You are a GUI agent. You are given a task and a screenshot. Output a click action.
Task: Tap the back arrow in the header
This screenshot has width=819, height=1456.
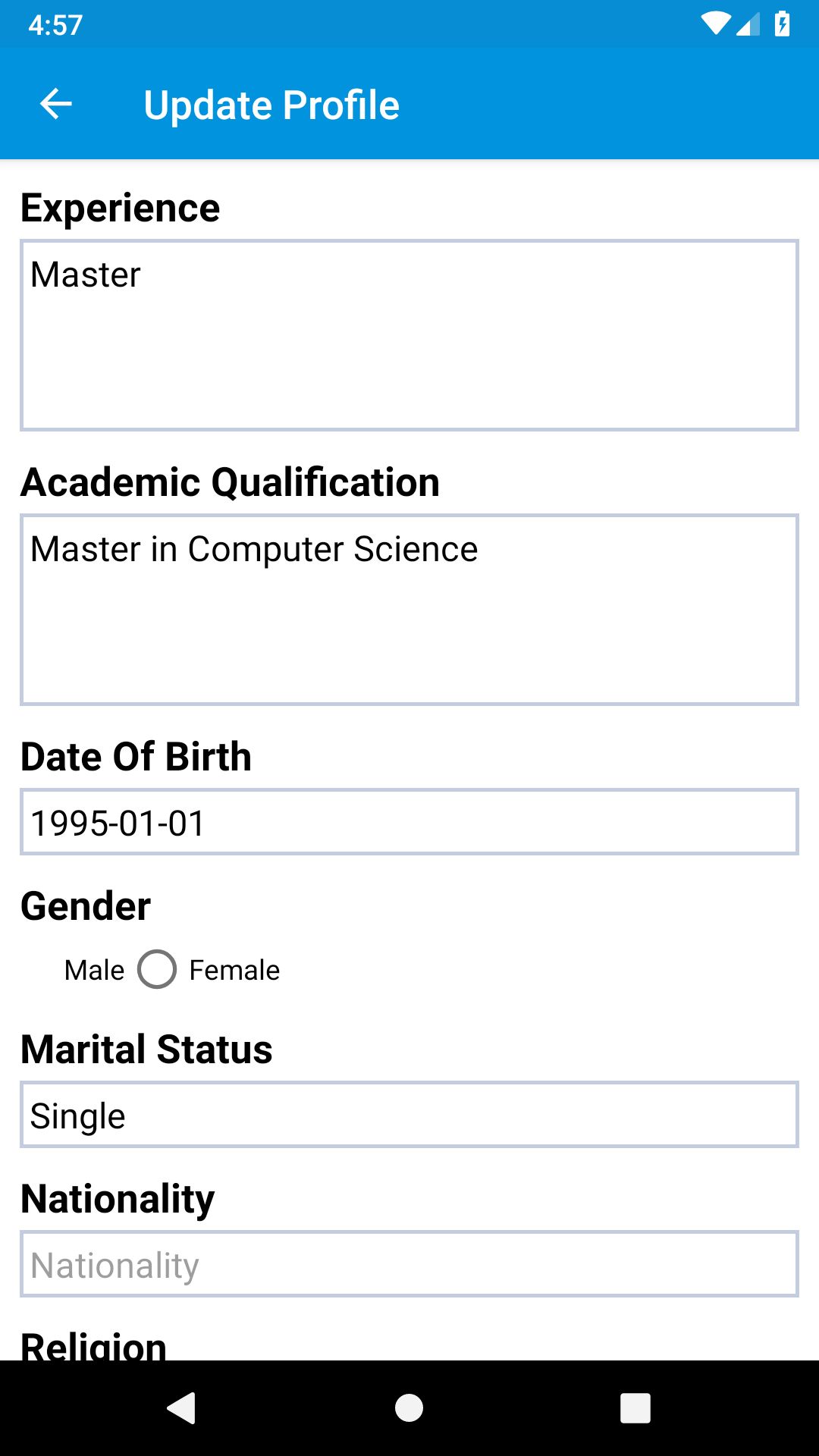coord(55,105)
